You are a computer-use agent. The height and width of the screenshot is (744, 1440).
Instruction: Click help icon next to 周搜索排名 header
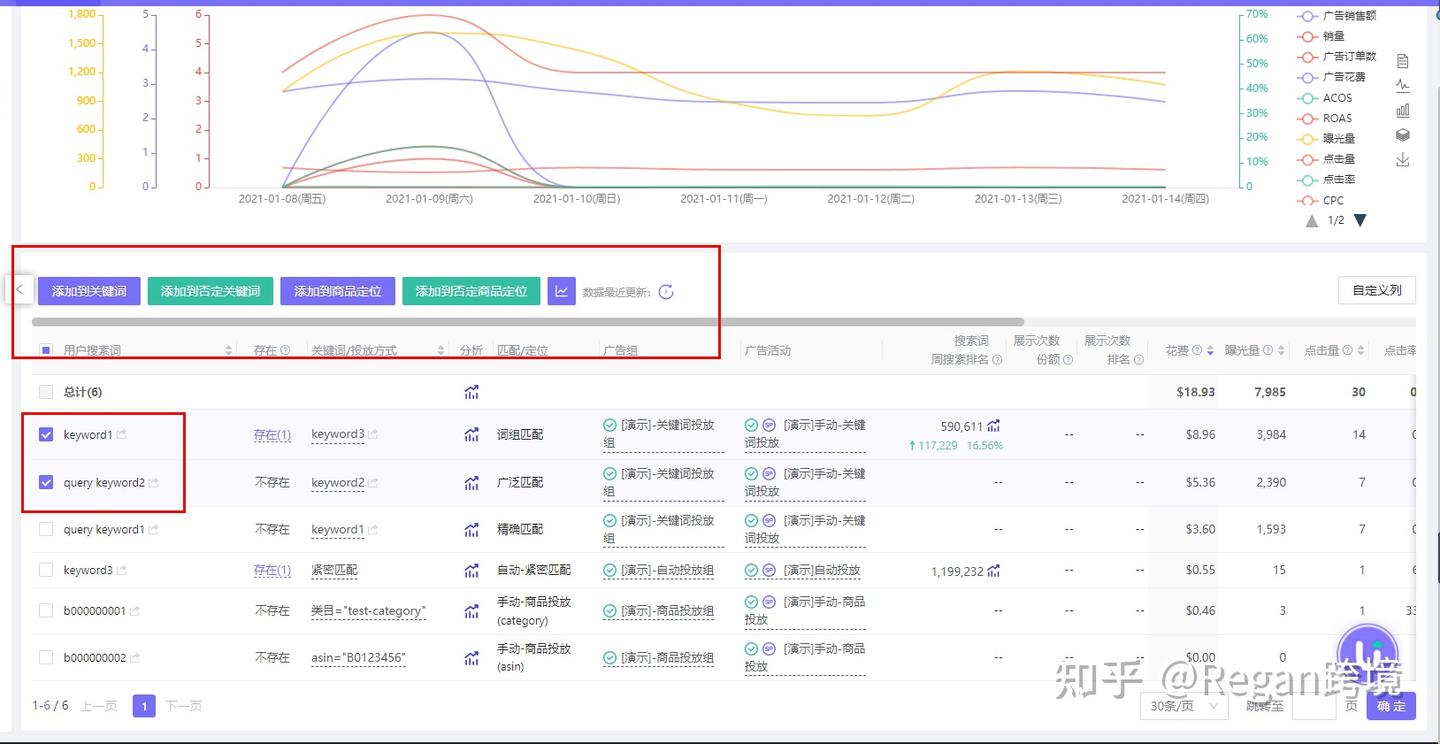(x=997, y=360)
